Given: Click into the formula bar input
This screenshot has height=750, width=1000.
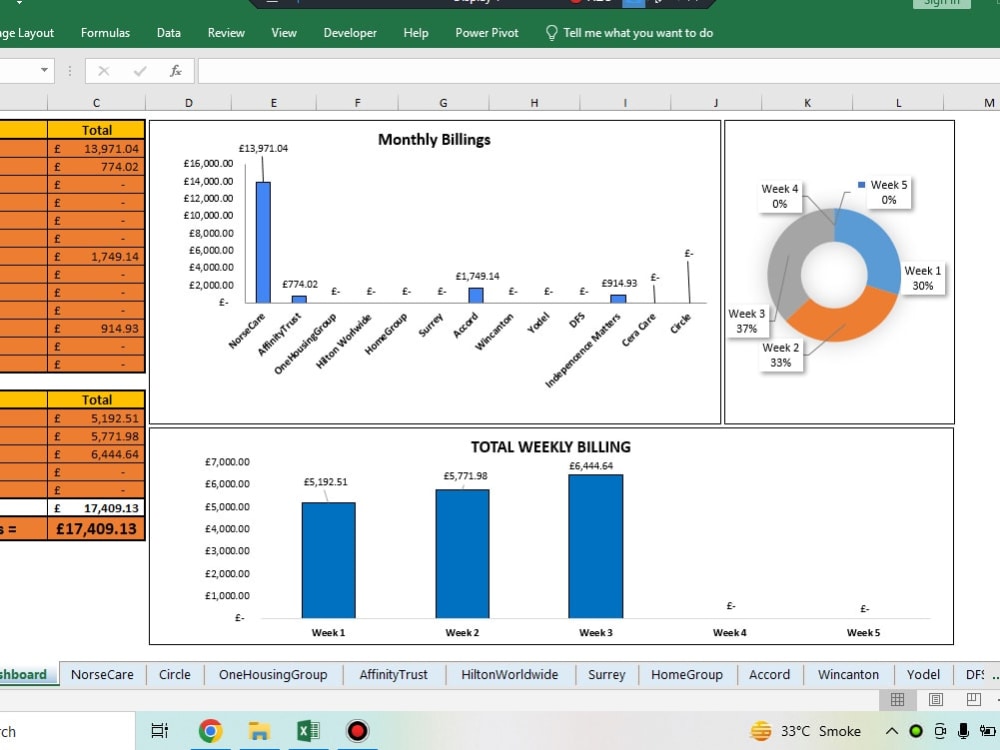Looking at the screenshot, I should click(x=599, y=71).
